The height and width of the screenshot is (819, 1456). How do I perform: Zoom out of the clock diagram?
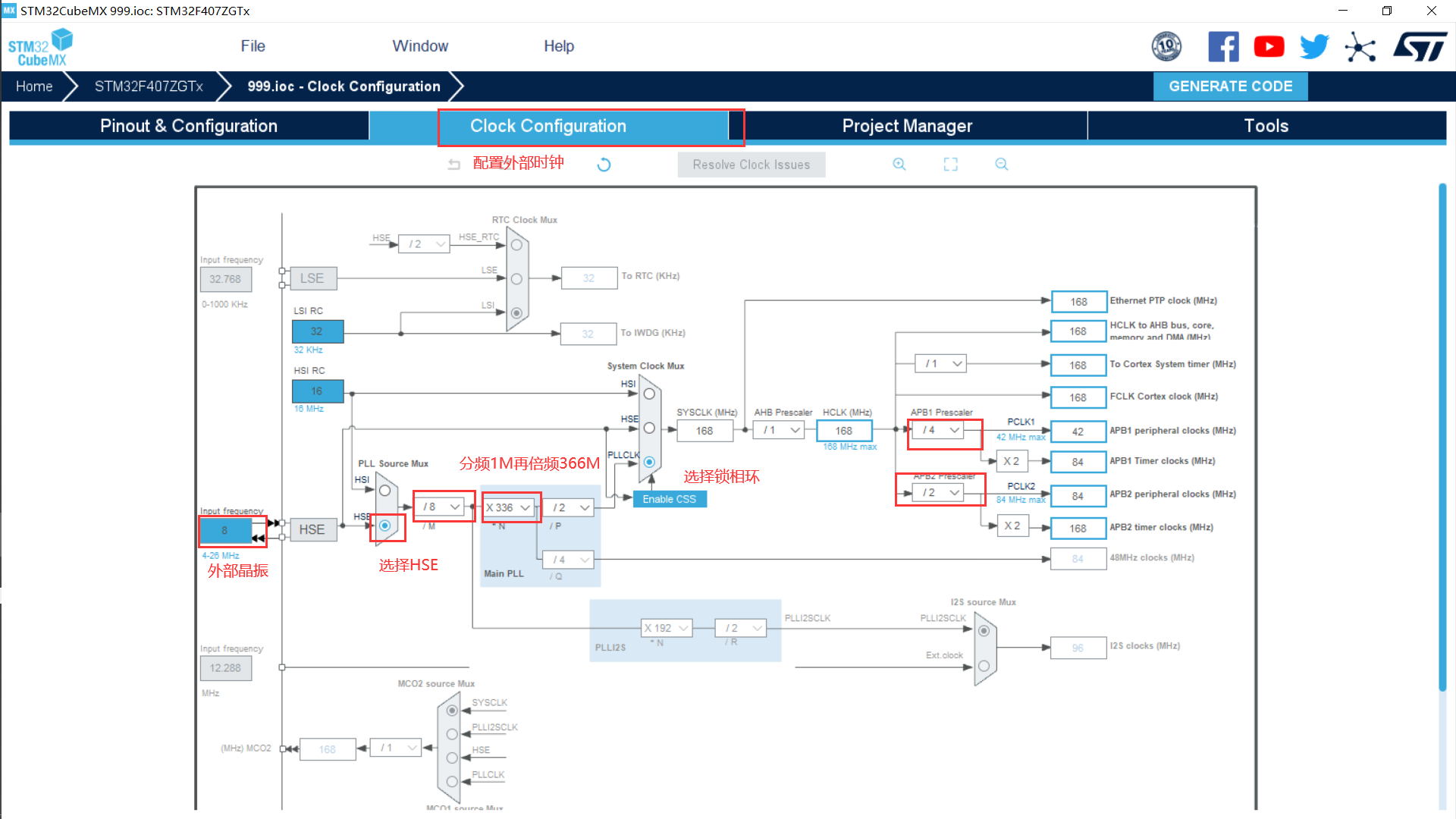(x=1001, y=164)
